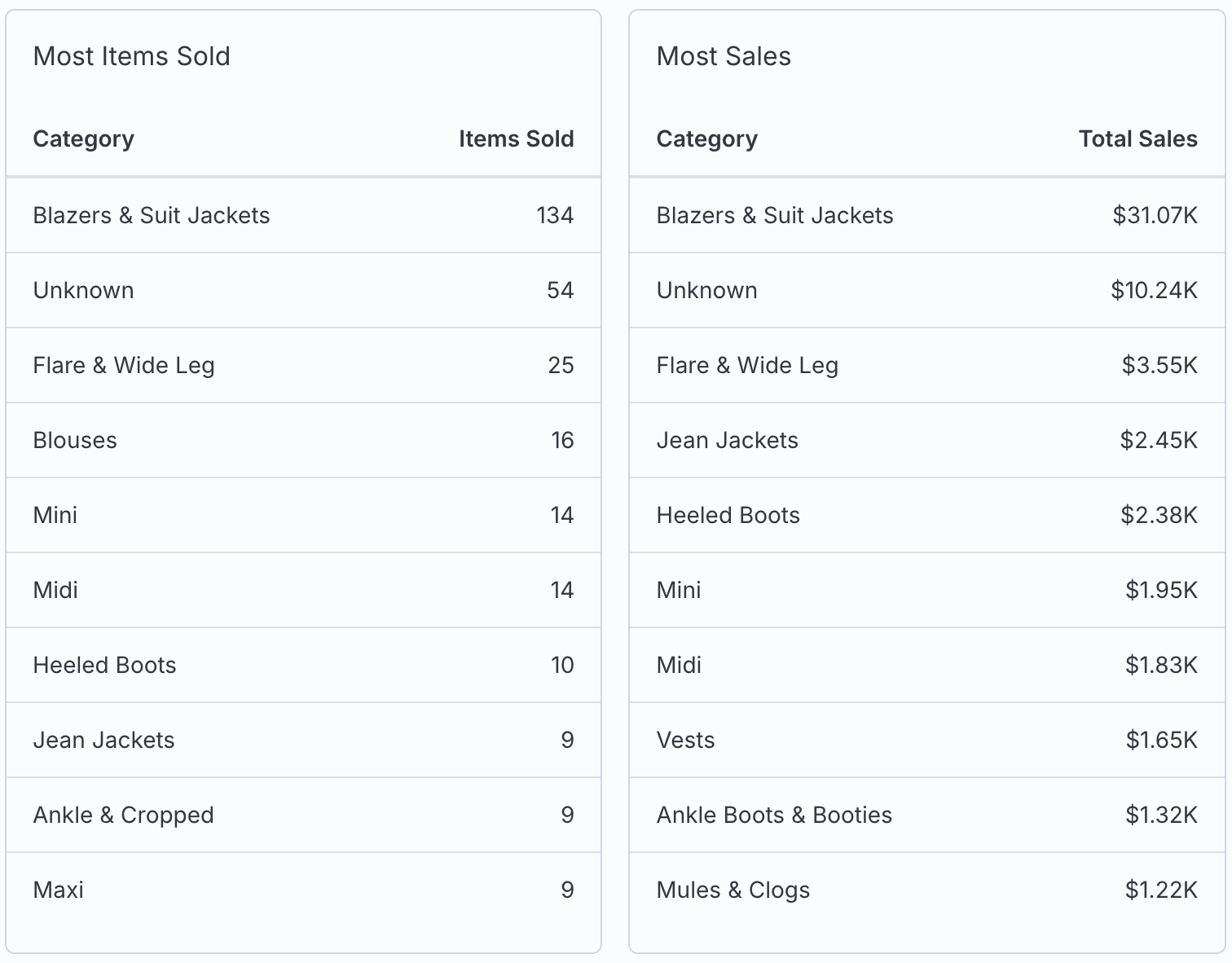Select Category header in Most Sales
Image resolution: width=1232 pixels, height=963 pixels.
tap(706, 139)
